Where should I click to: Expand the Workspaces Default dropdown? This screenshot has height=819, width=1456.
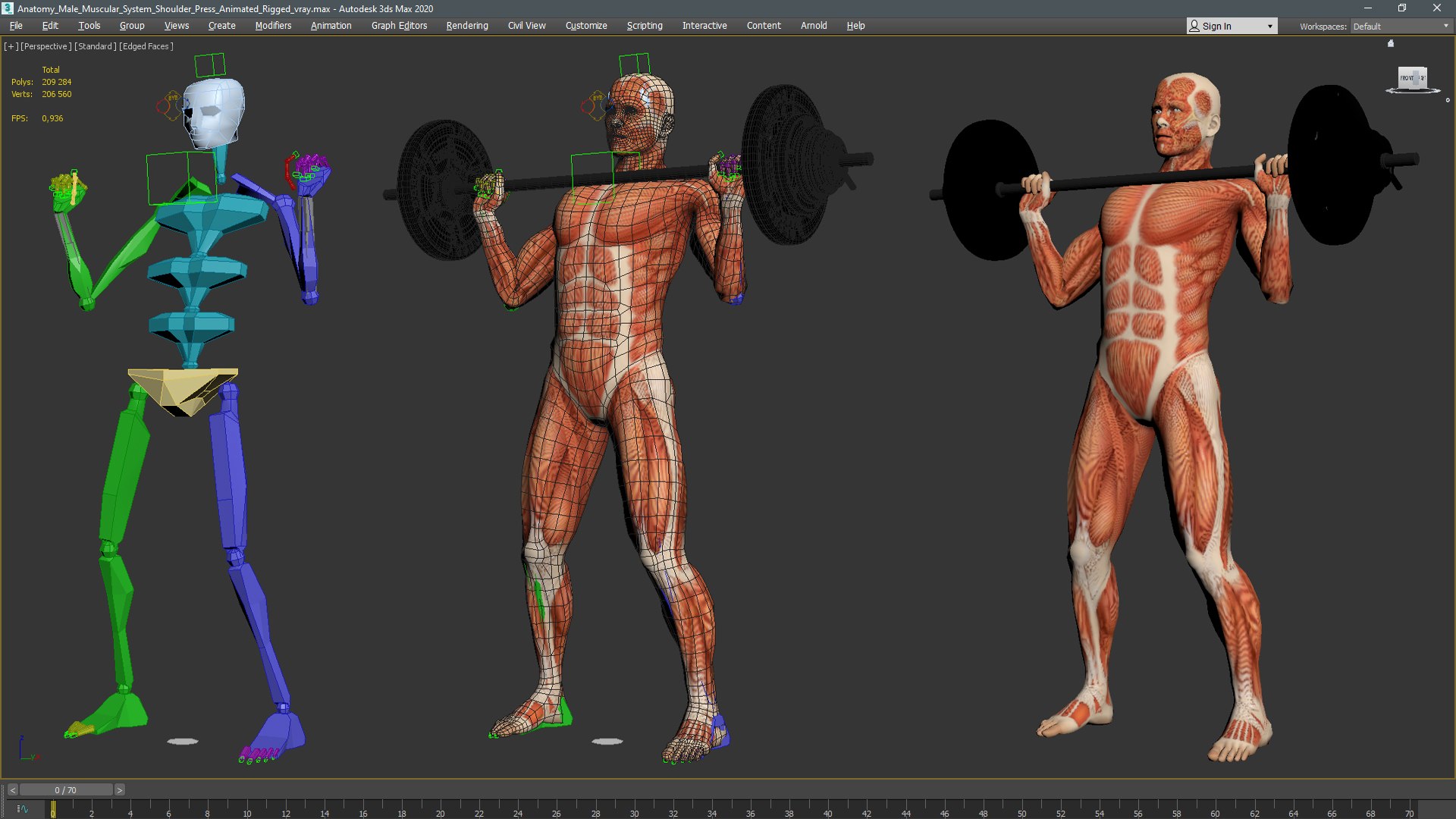point(1401,27)
